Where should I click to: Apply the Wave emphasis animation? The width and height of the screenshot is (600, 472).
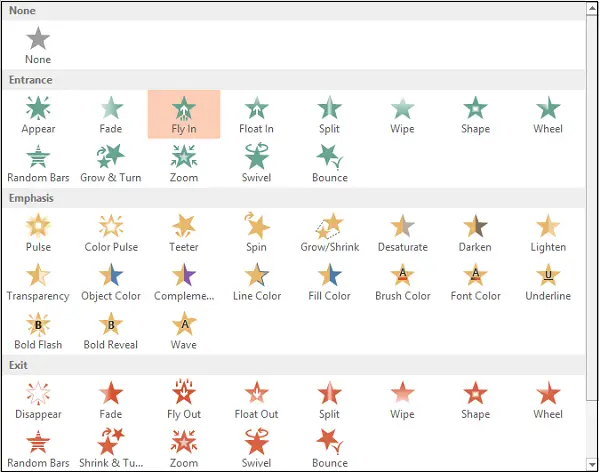click(184, 331)
